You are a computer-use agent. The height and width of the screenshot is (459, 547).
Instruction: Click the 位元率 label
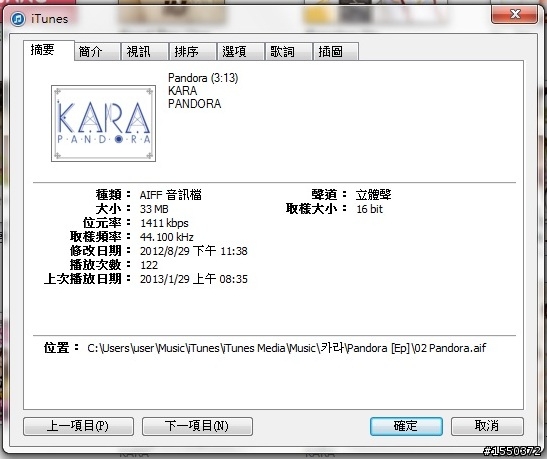pos(107,223)
